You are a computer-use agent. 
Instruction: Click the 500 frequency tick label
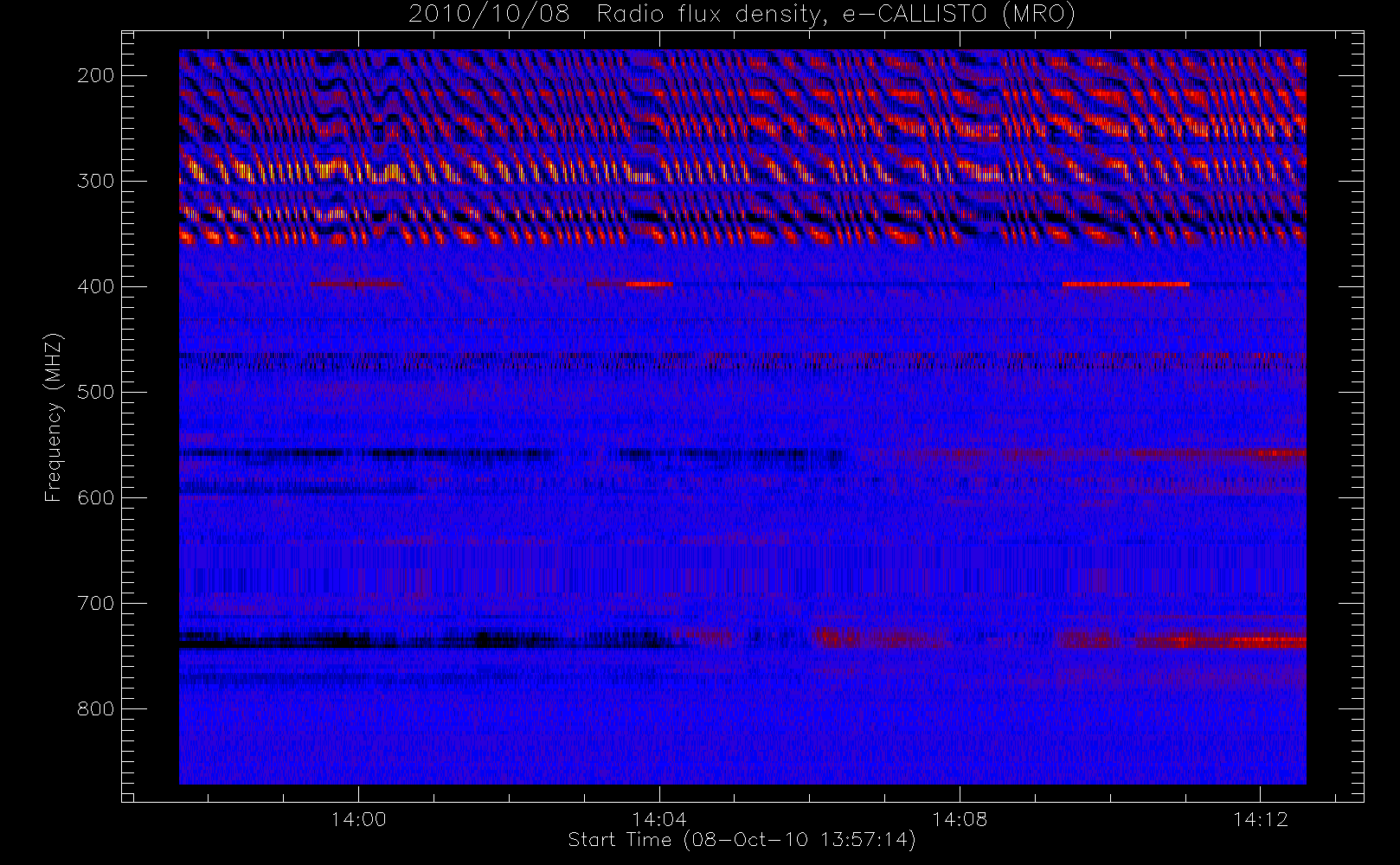[x=95, y=392]
